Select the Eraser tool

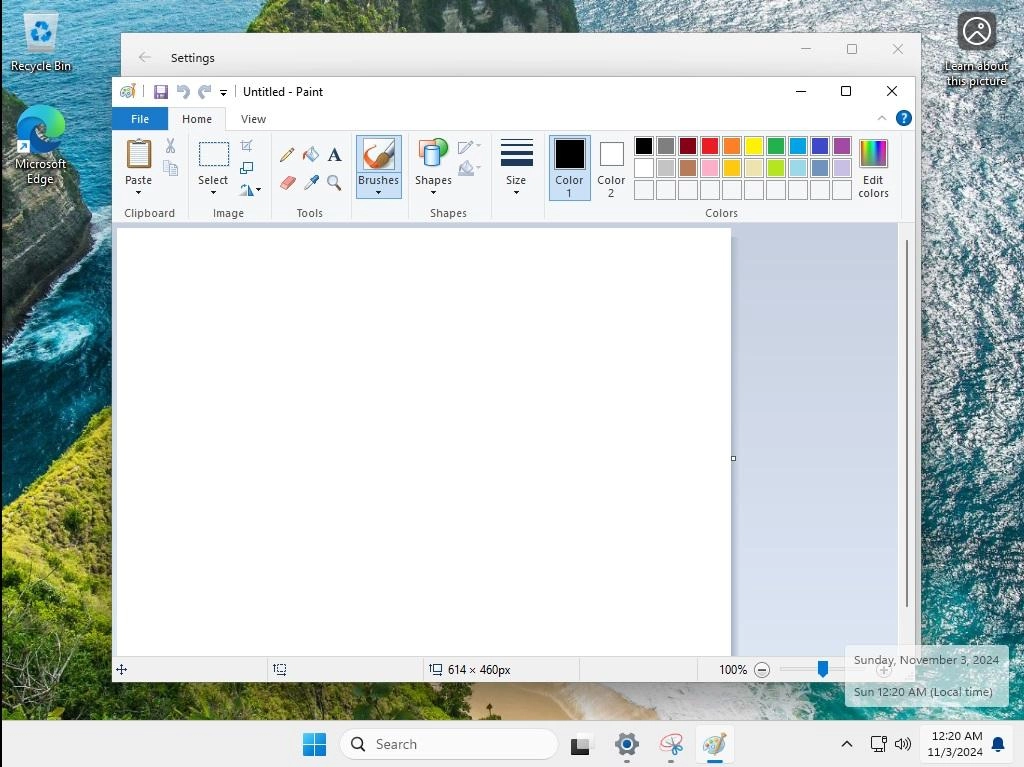(287, 183)
